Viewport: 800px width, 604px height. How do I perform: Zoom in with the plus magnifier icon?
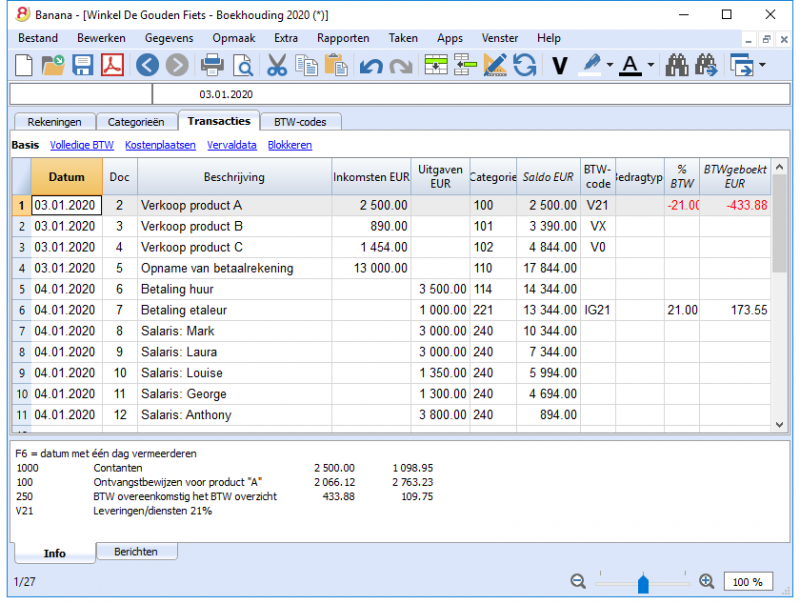coord(707,581)
